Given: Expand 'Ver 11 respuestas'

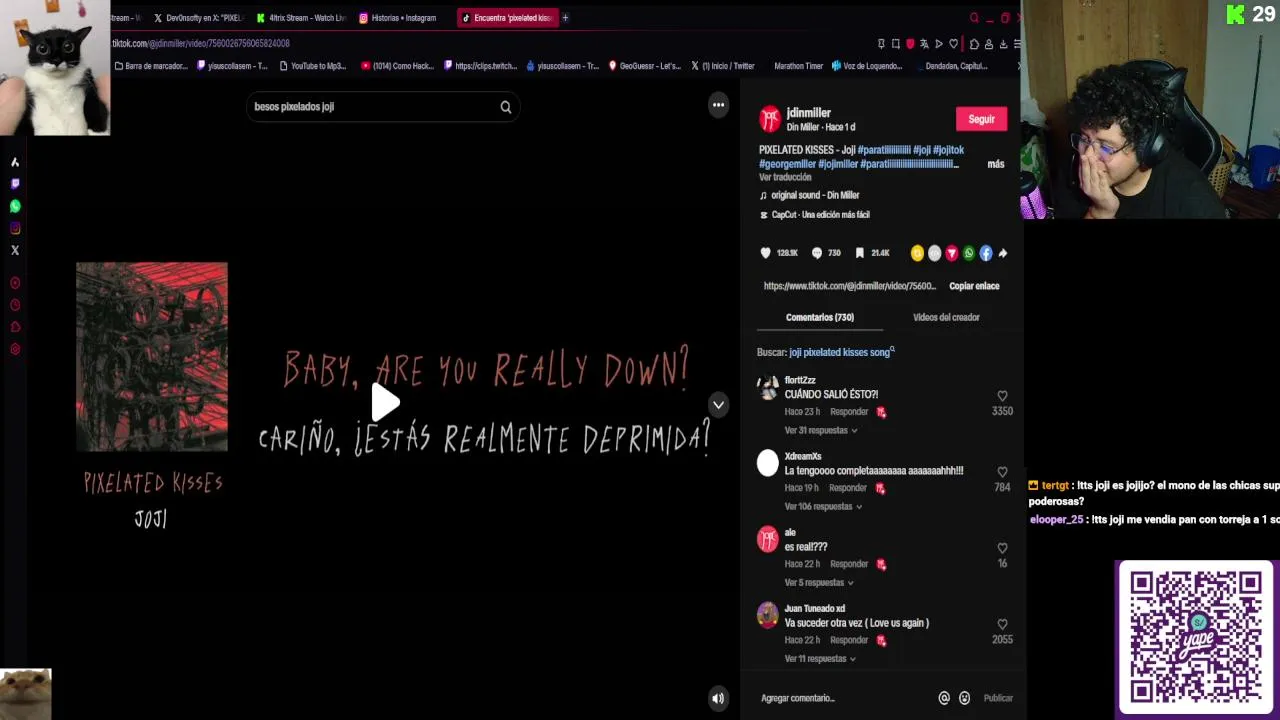Looking at the screenshot, I should click(821, 659).
